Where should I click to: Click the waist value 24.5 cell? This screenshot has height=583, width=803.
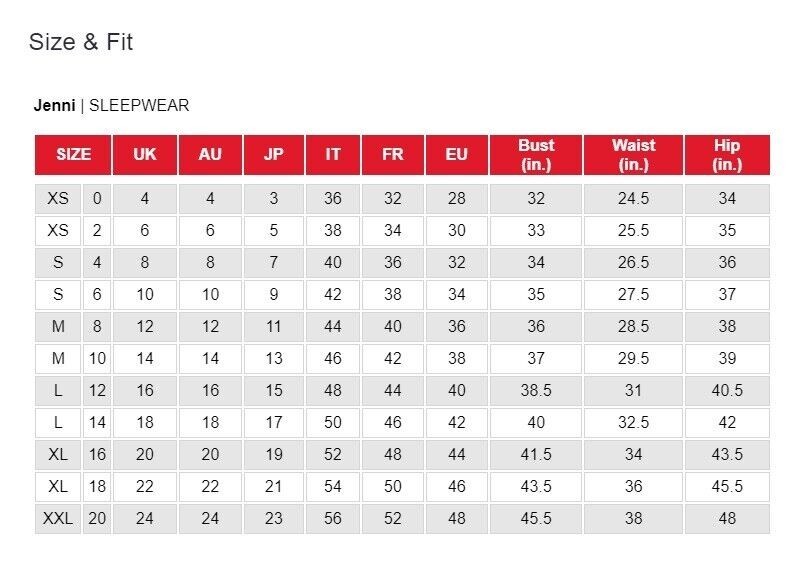(633, 199)
